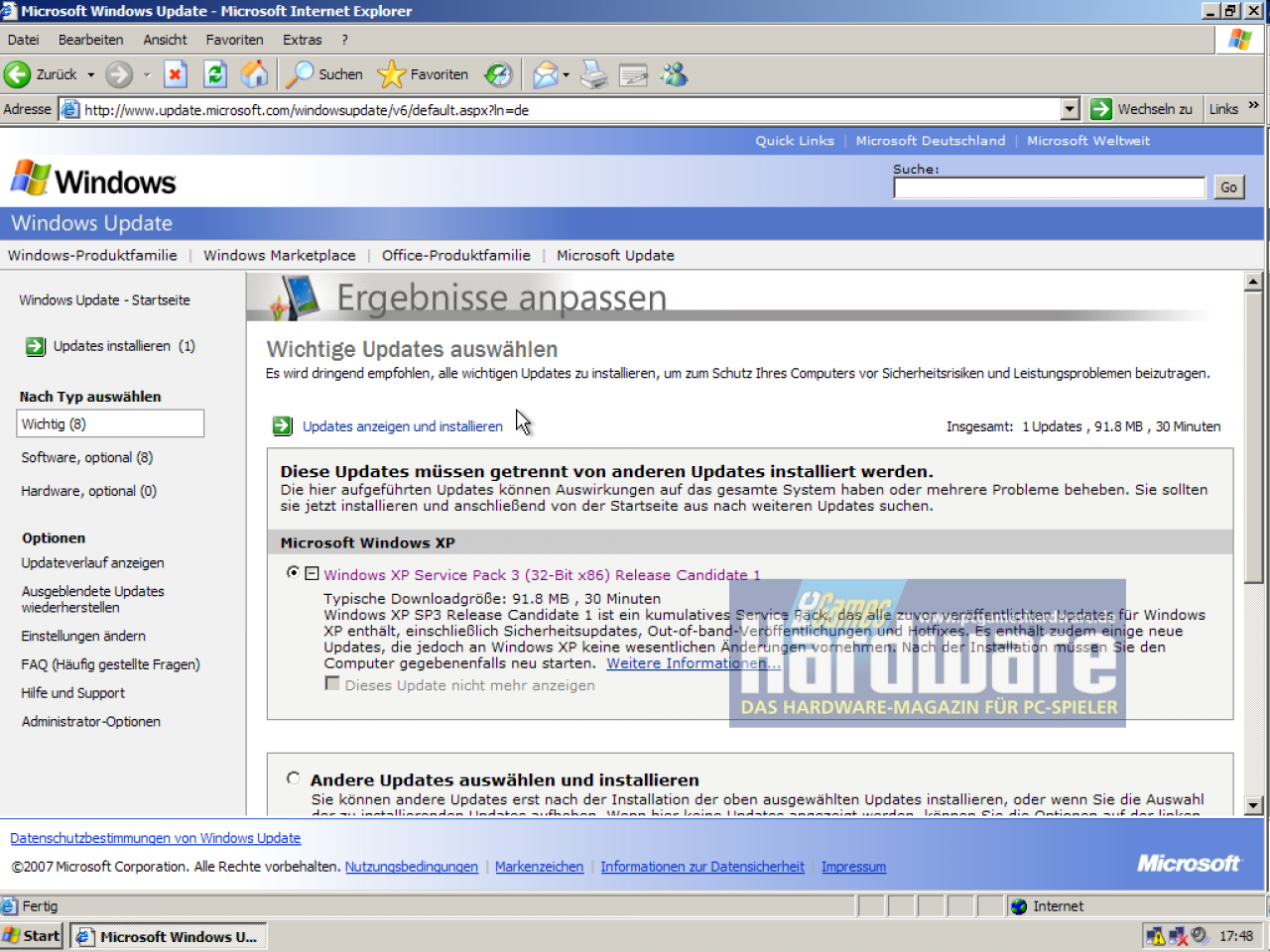This screenshot has height=952, width=1270.
Task: Open the Windows Start menu
Action: [32, 936]
